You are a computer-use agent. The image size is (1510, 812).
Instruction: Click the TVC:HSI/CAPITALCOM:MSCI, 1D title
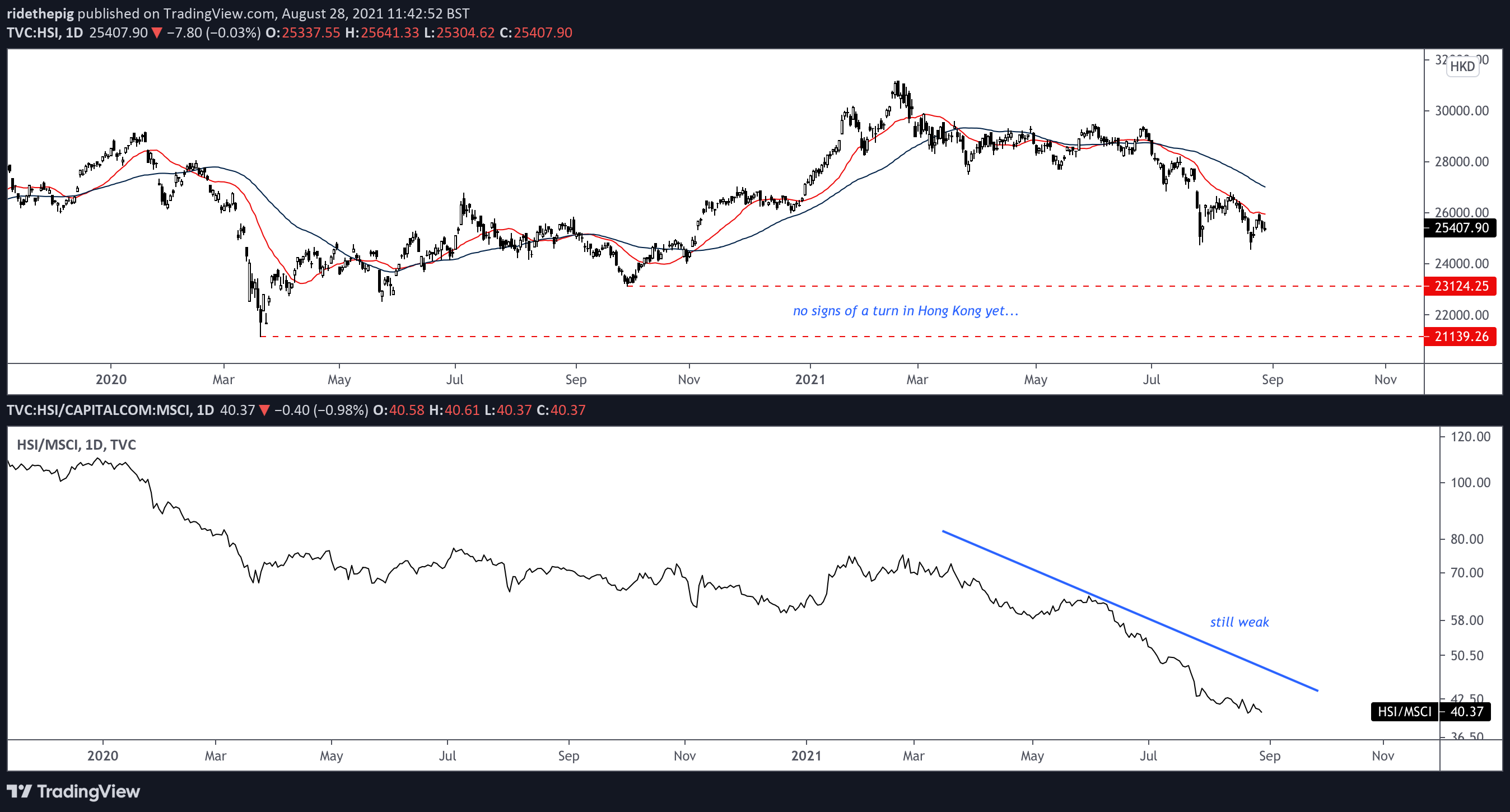click(110, 410)
